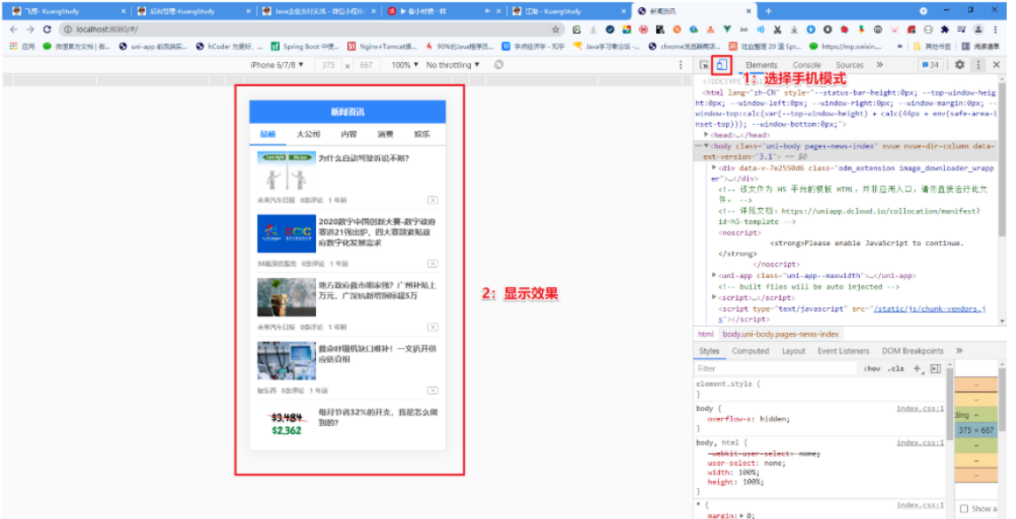
Task: Open the Layout tab
Action: click(x=793, y=351)
